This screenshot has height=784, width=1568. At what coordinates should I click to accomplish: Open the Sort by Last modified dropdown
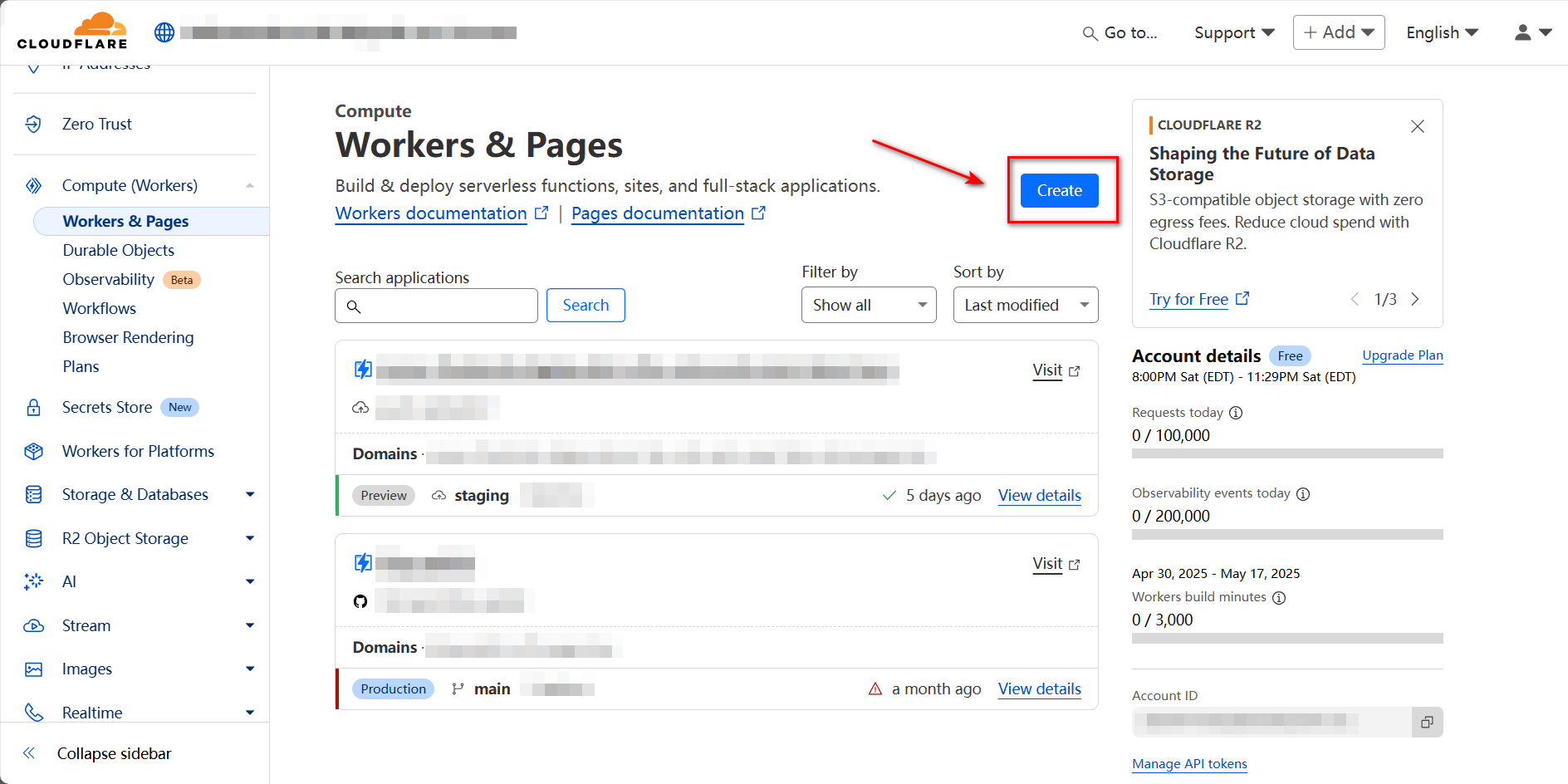1025,305
